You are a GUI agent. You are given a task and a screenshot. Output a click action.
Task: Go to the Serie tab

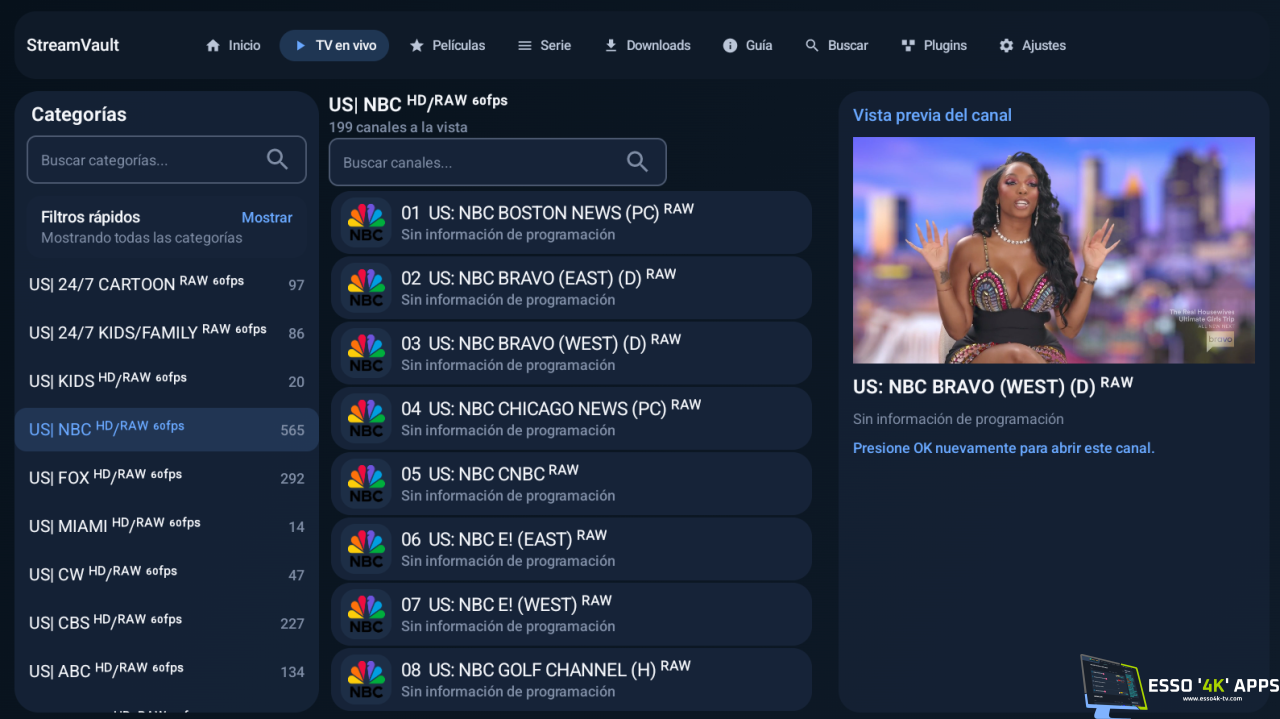(544, 45)
